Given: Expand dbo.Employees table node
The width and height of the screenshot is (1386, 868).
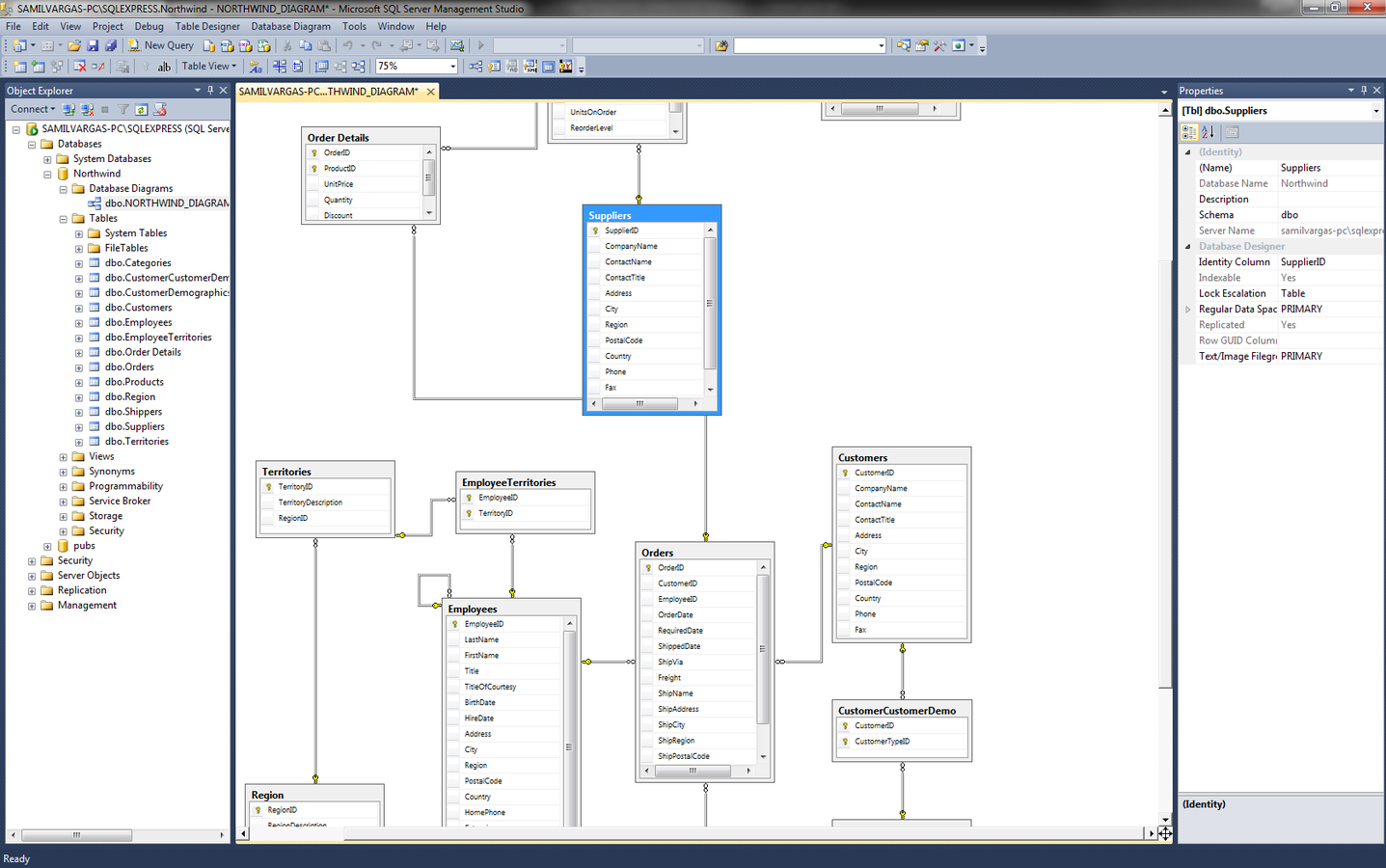Looking at the screenshot, I should click(x=79, y=323).
